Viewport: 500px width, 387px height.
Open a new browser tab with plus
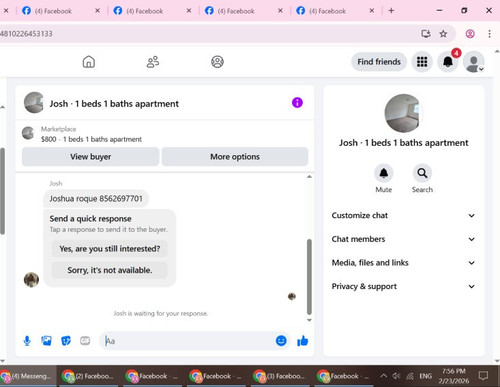pos(391,11)
